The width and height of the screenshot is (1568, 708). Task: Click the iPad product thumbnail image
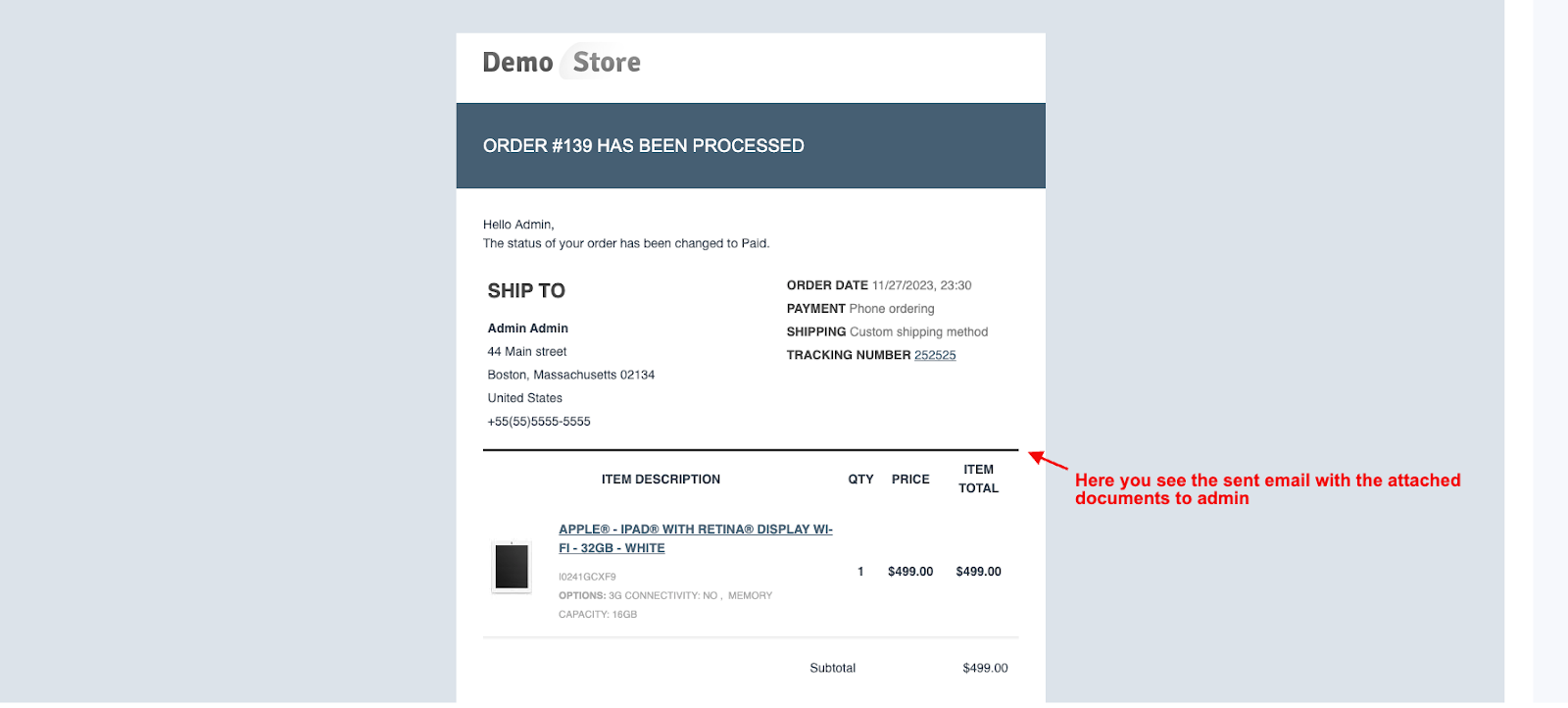512,567
